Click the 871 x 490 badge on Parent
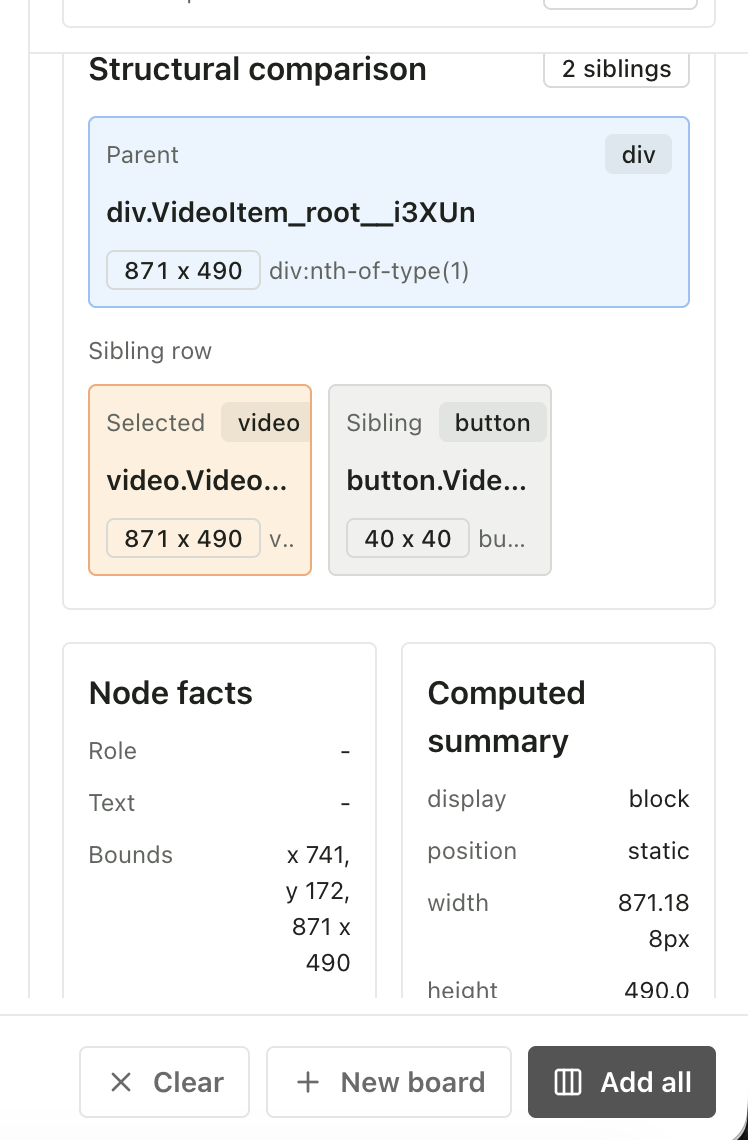 coord(183,270)
